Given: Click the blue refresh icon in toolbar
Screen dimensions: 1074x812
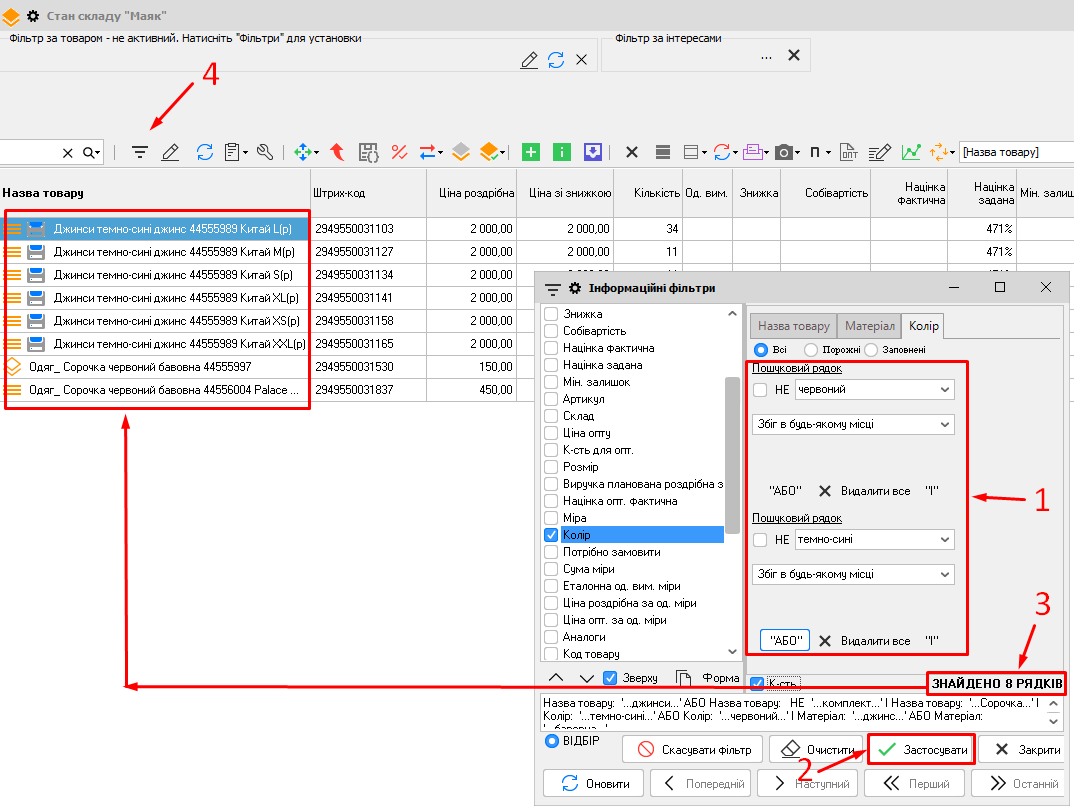Looking at the screenshot, I should point(204,152).
